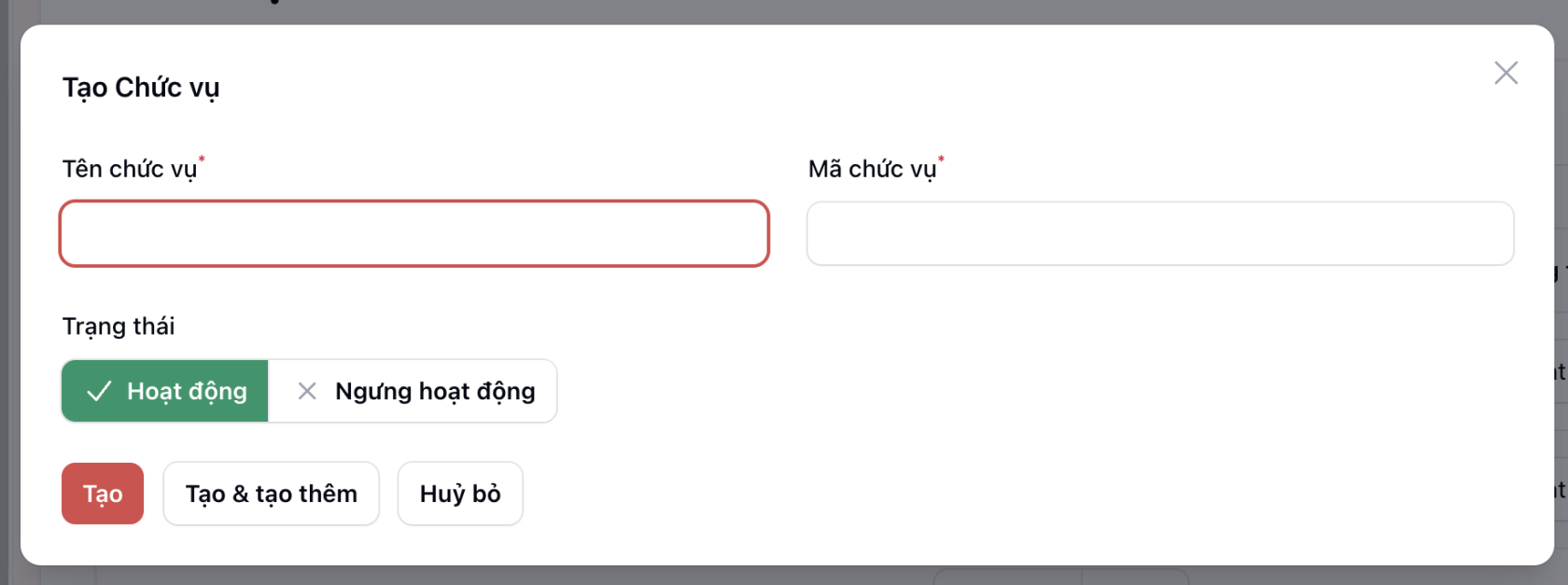1568x585 pixels.
Task: Click the Trạng thái label
Action: pyautogui.click(x=119, y=327)
